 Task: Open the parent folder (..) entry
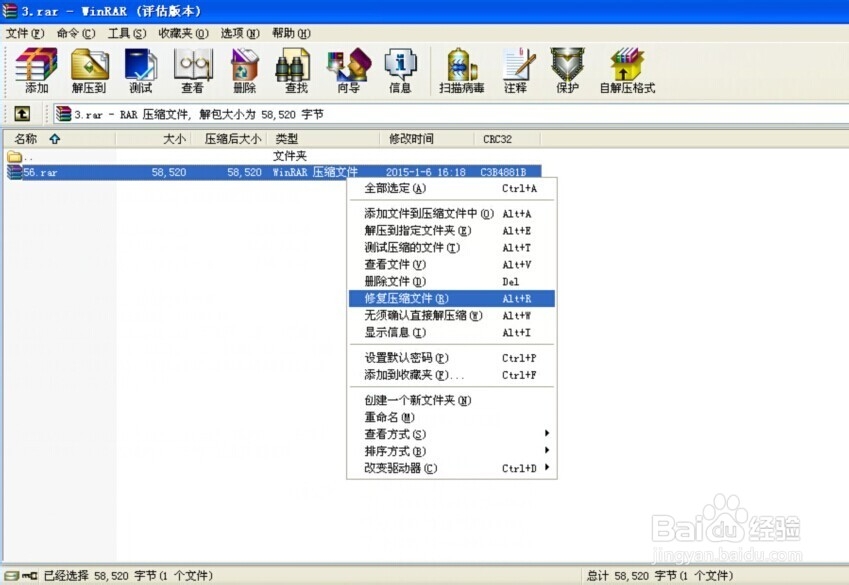click(20, 156)
